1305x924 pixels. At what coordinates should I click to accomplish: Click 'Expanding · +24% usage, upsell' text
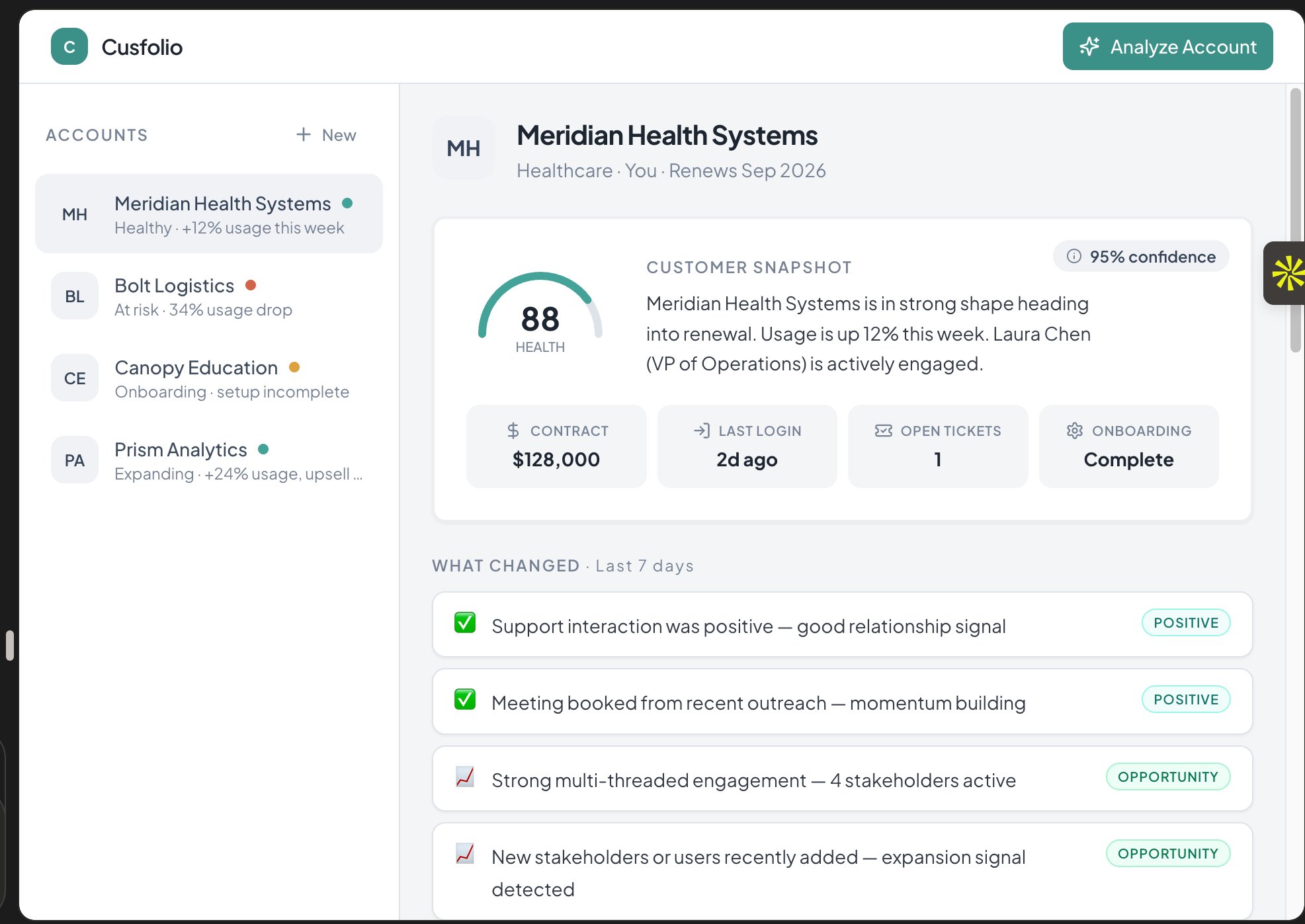[x=239, y=474]
